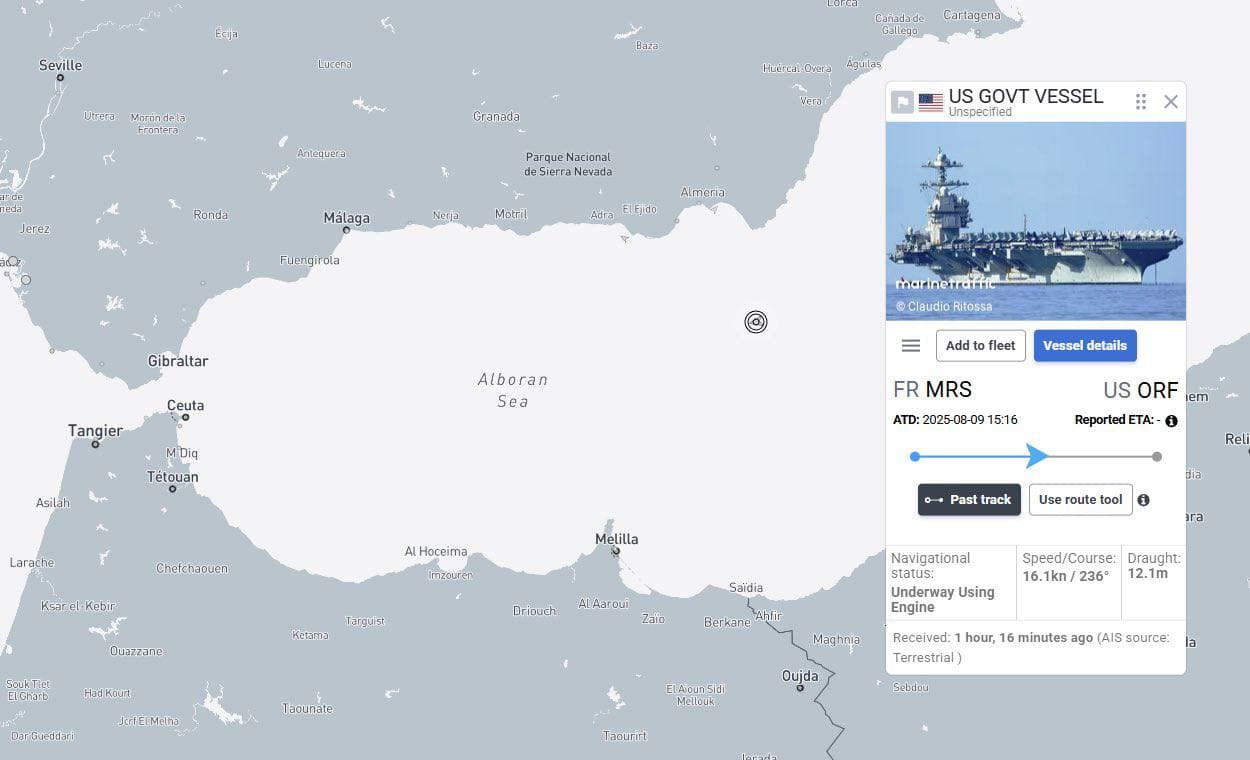The width and height of the screenshot is (1250, 760).
Task: Select the vessel target marker on the map
Action: point(756,321)
